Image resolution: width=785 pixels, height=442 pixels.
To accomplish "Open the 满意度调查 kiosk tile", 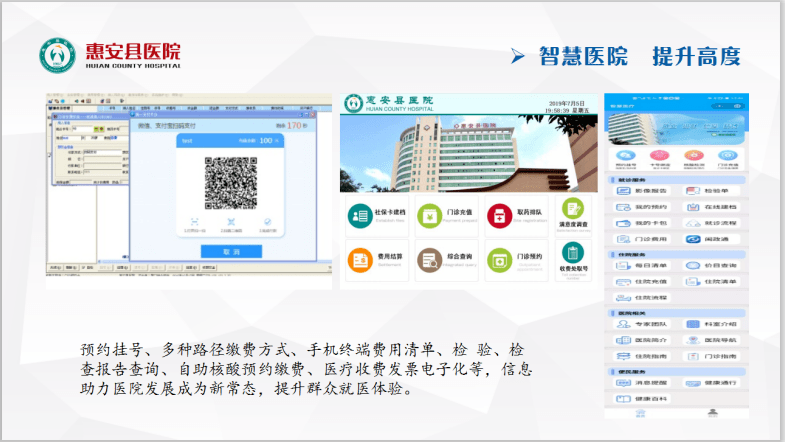I will pyautogui.click(x=573, y=215).
